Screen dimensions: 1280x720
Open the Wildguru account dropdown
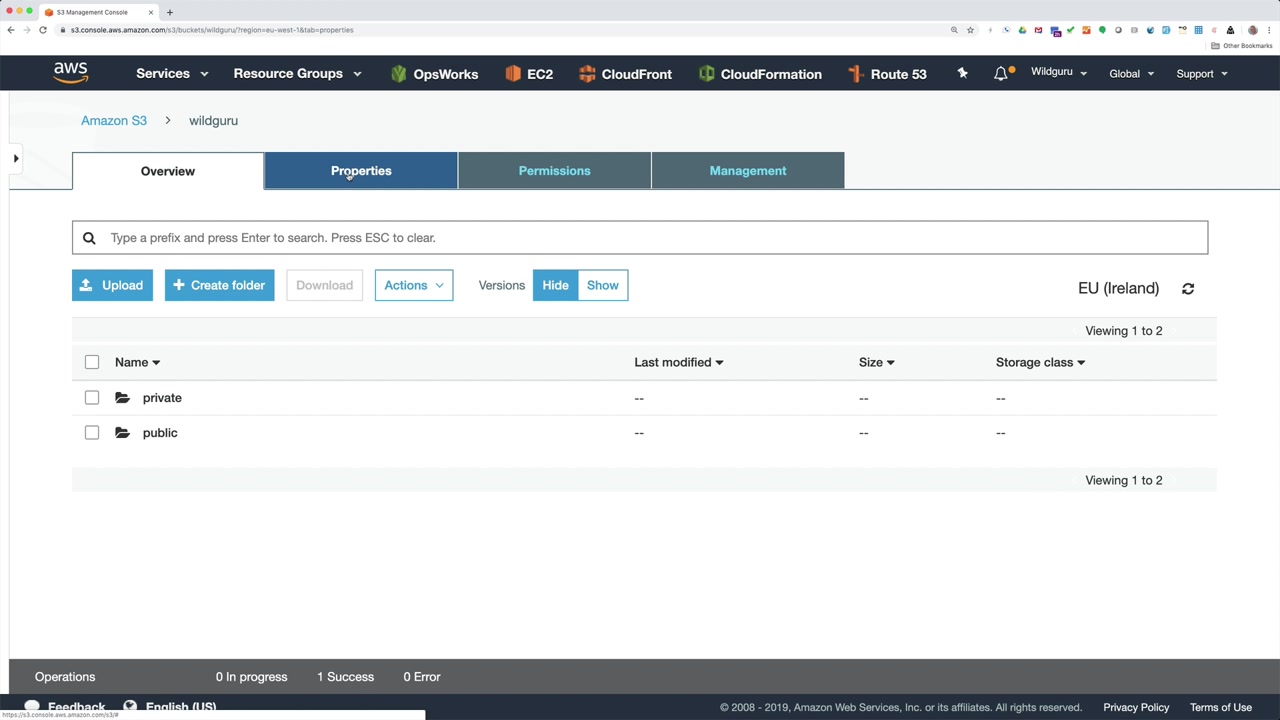click(x=1059, y=72)
